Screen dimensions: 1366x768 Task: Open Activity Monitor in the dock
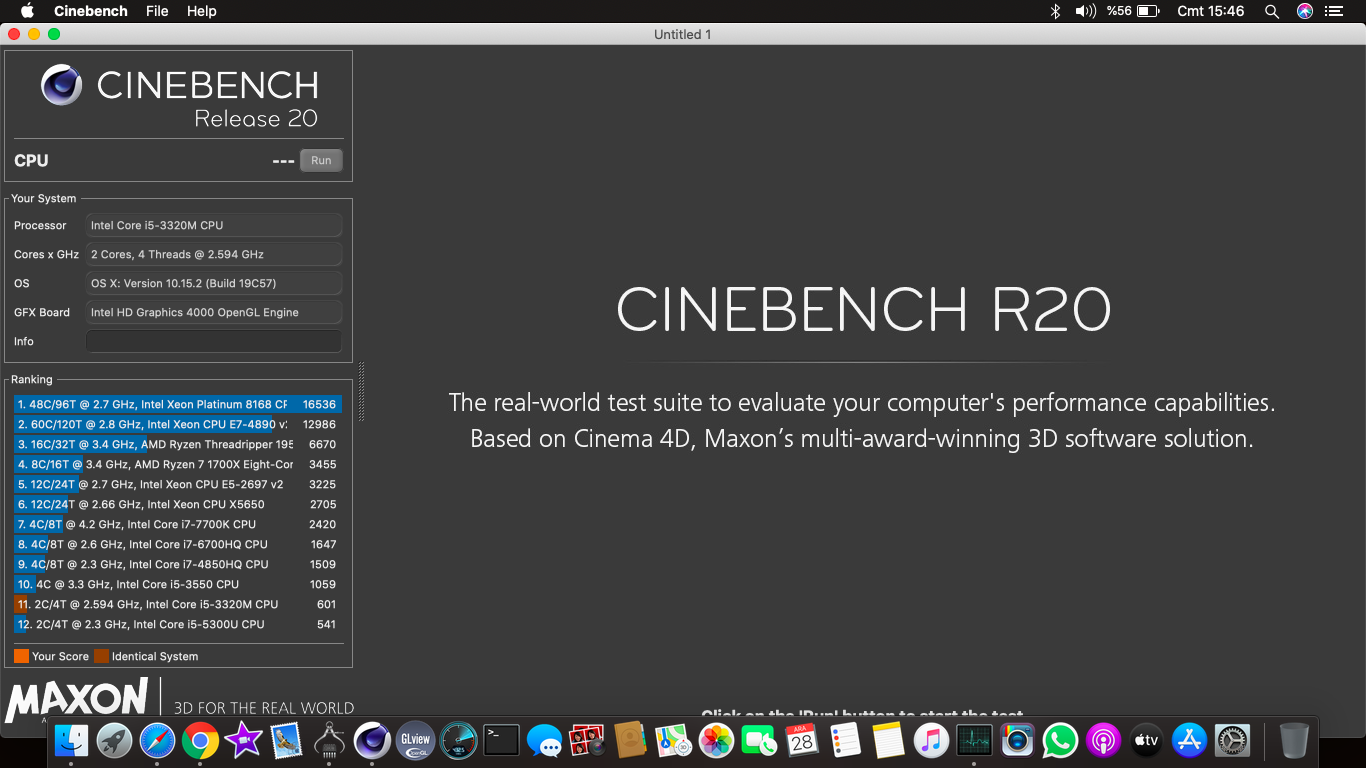[x=974, y=740]
